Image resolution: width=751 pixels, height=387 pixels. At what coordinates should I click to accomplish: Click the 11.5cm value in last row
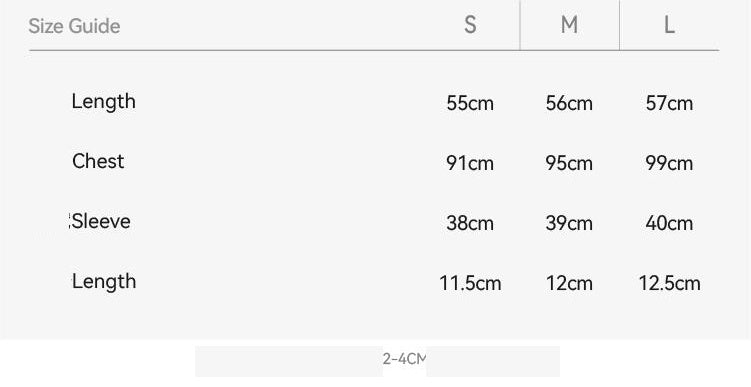point(470,283)
